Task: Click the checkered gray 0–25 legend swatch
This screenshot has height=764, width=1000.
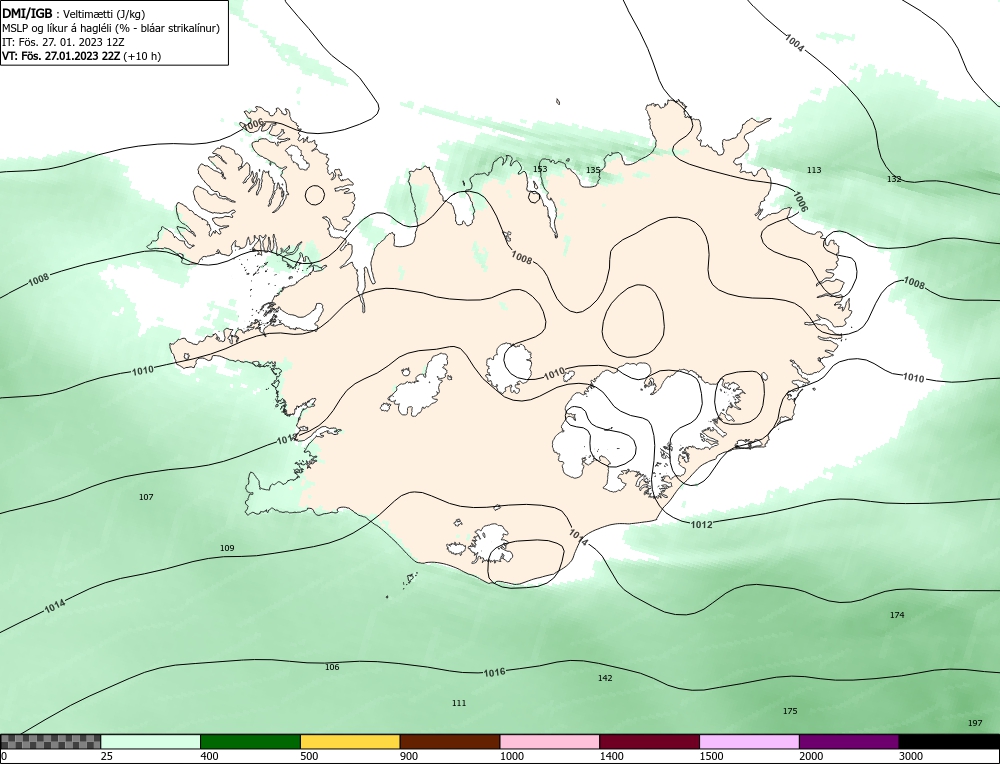Action: 50,741
